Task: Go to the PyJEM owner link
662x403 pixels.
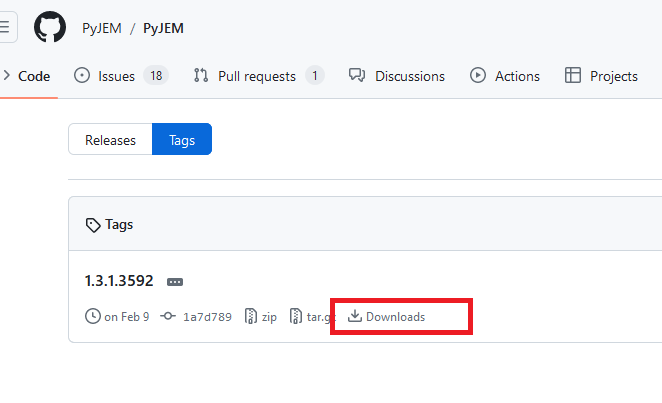Action: [x=102, y=28]
